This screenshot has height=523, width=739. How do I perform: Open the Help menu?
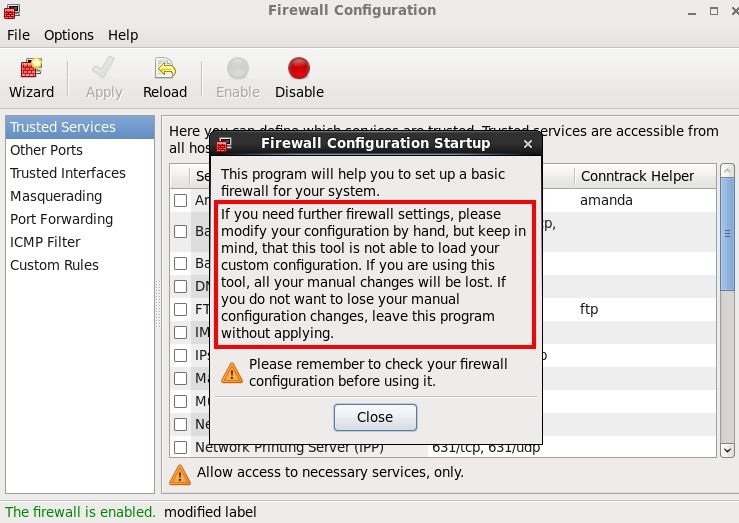(123, 35)
